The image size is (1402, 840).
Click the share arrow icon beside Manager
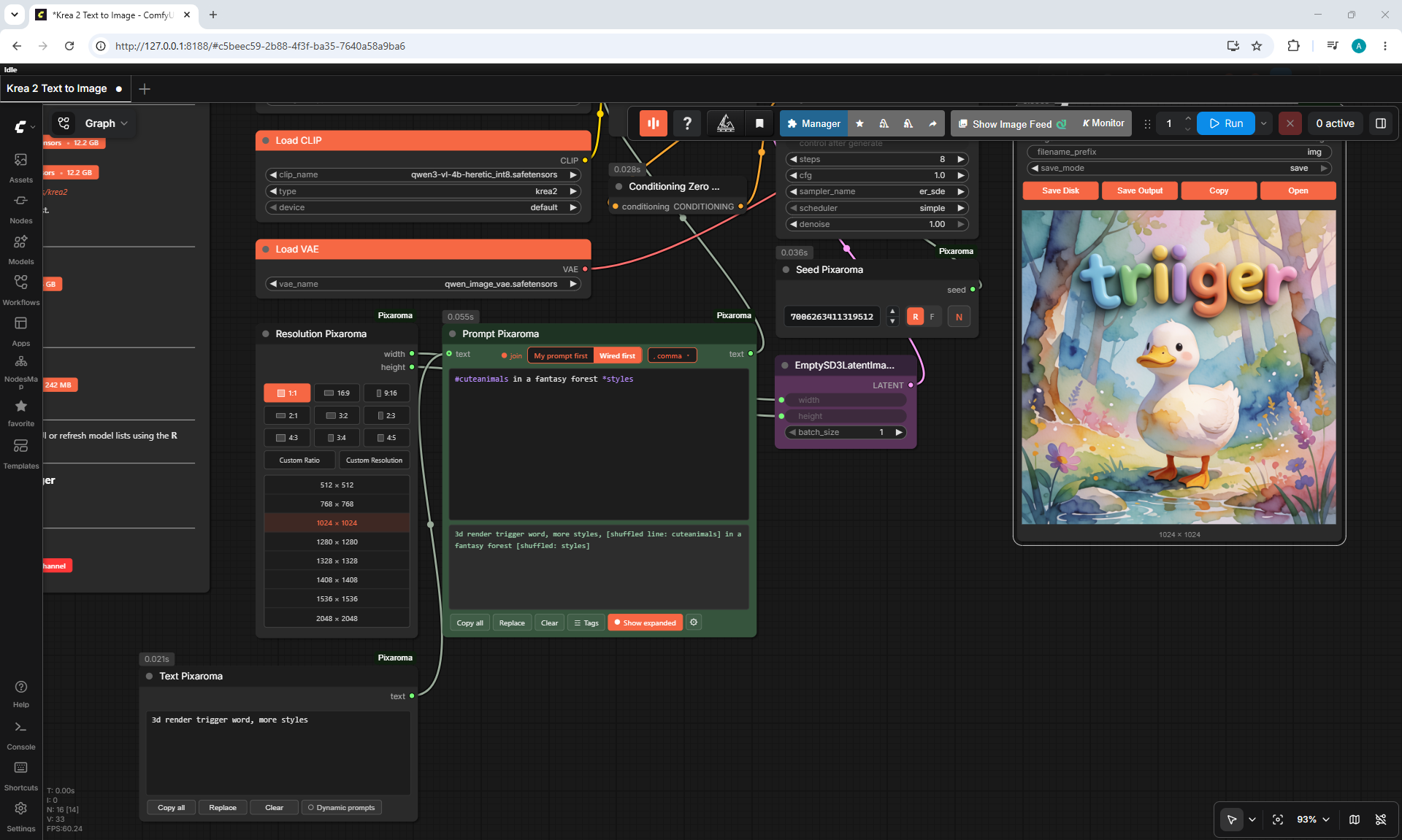(x=932, y=123)
